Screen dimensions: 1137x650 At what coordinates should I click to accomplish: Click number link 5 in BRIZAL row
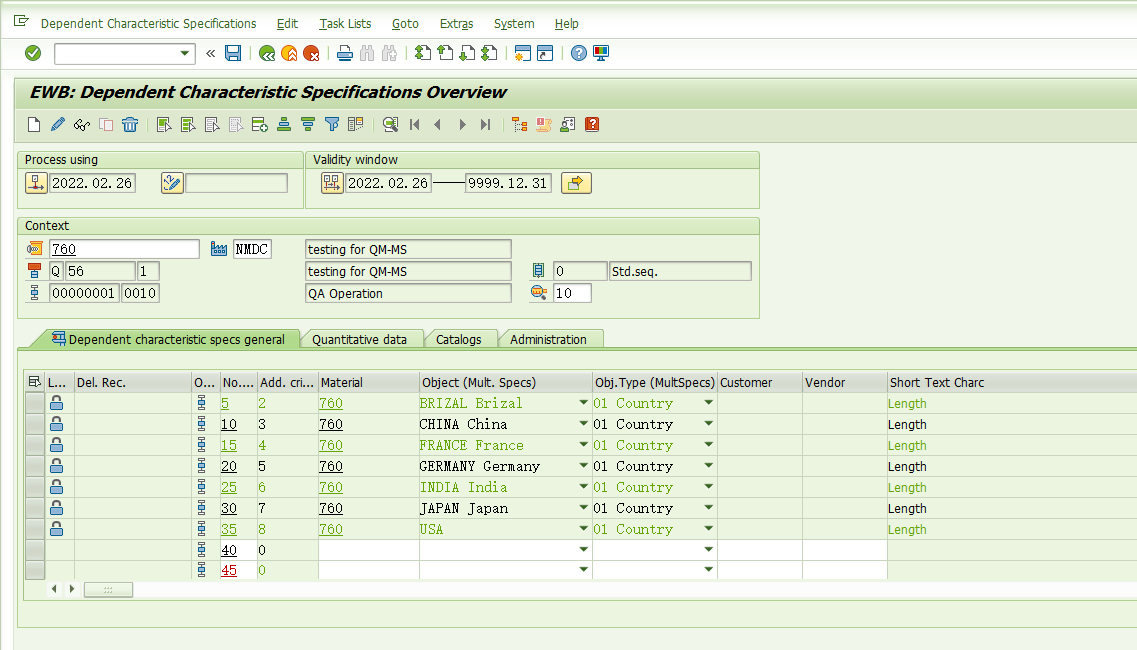click(225, 403)
